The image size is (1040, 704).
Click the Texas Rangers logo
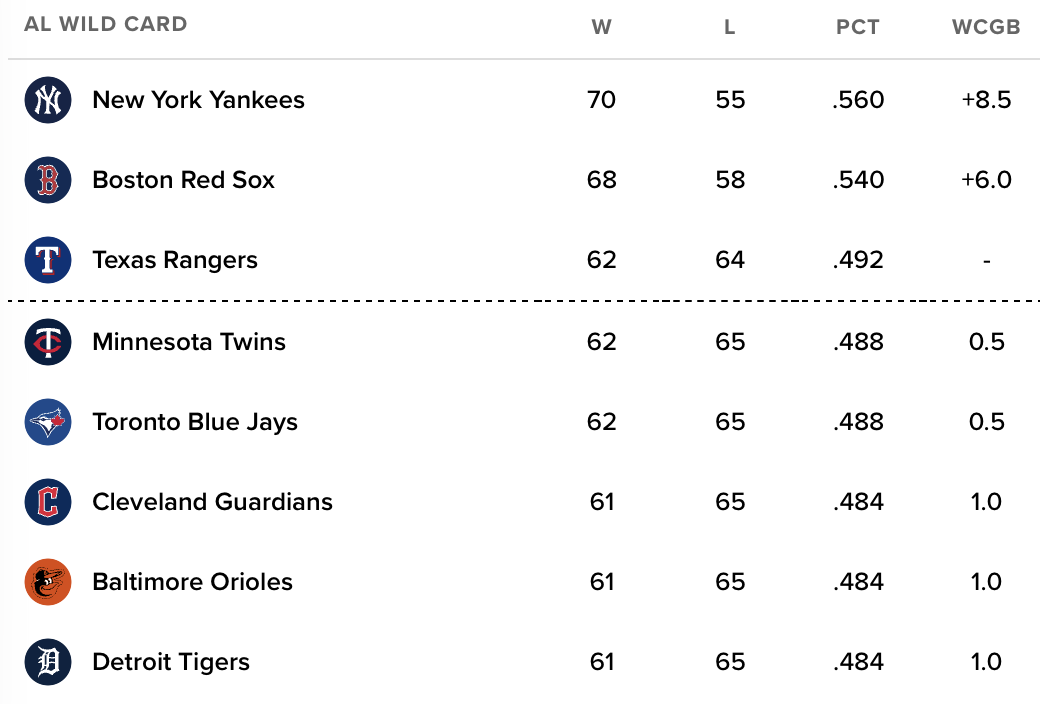(x=48, y=260)
